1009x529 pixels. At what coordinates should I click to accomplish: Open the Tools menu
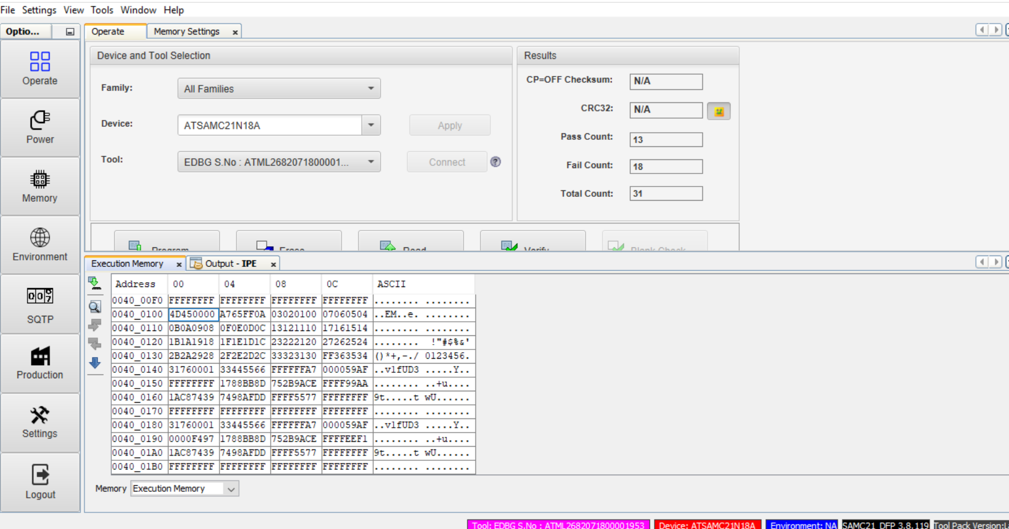pos(102,10)
